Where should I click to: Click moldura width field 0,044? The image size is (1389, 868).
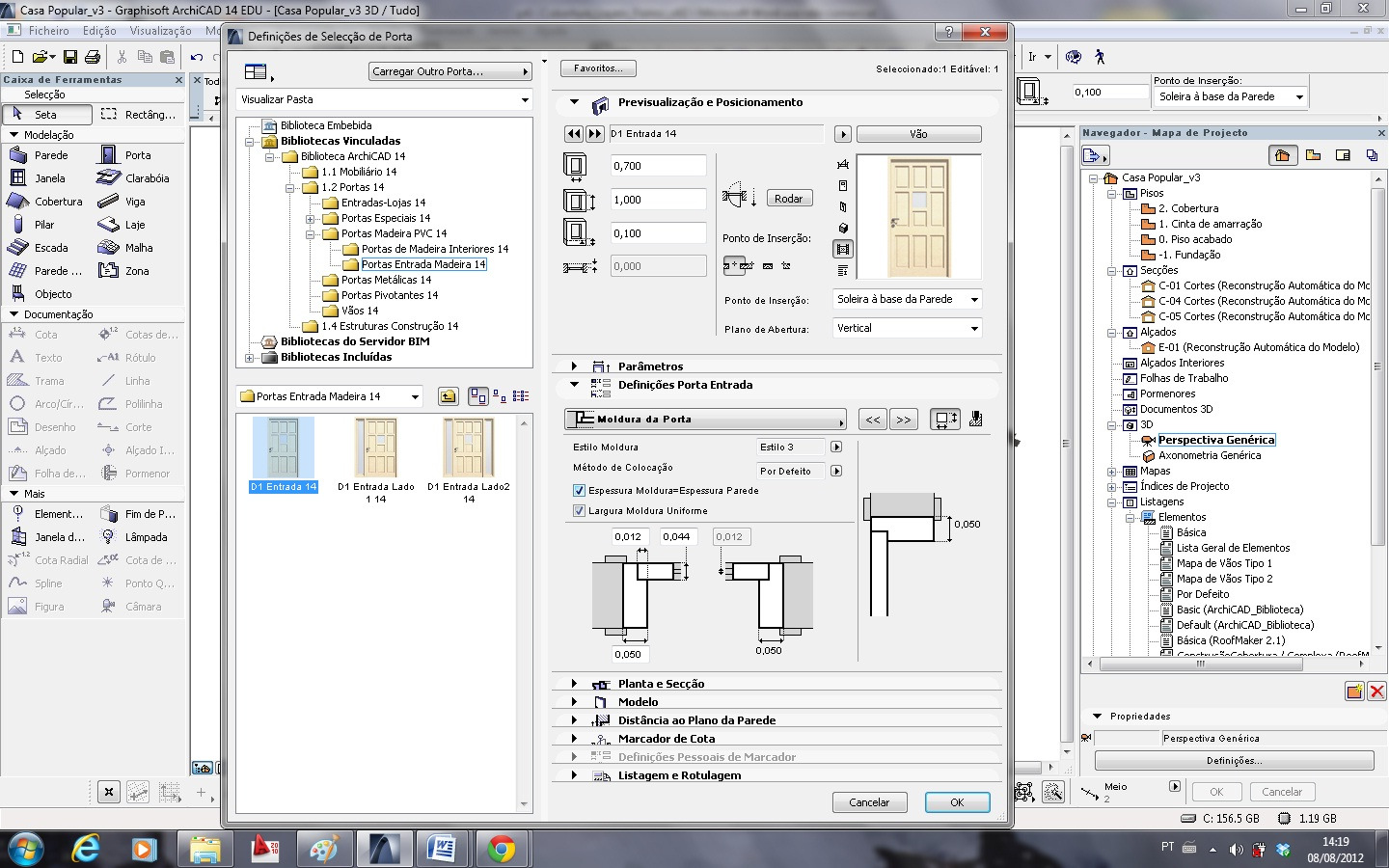point(678,536)
